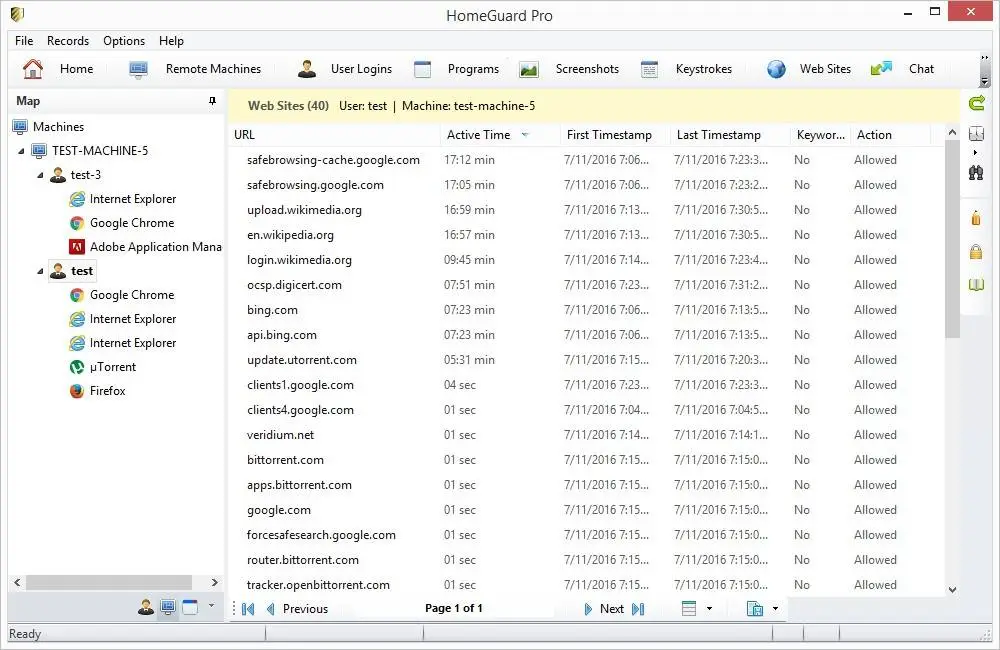This screenshot has width=1000, height=650.
Task: Click the list scroll down arrow
Action: (952, 590)
